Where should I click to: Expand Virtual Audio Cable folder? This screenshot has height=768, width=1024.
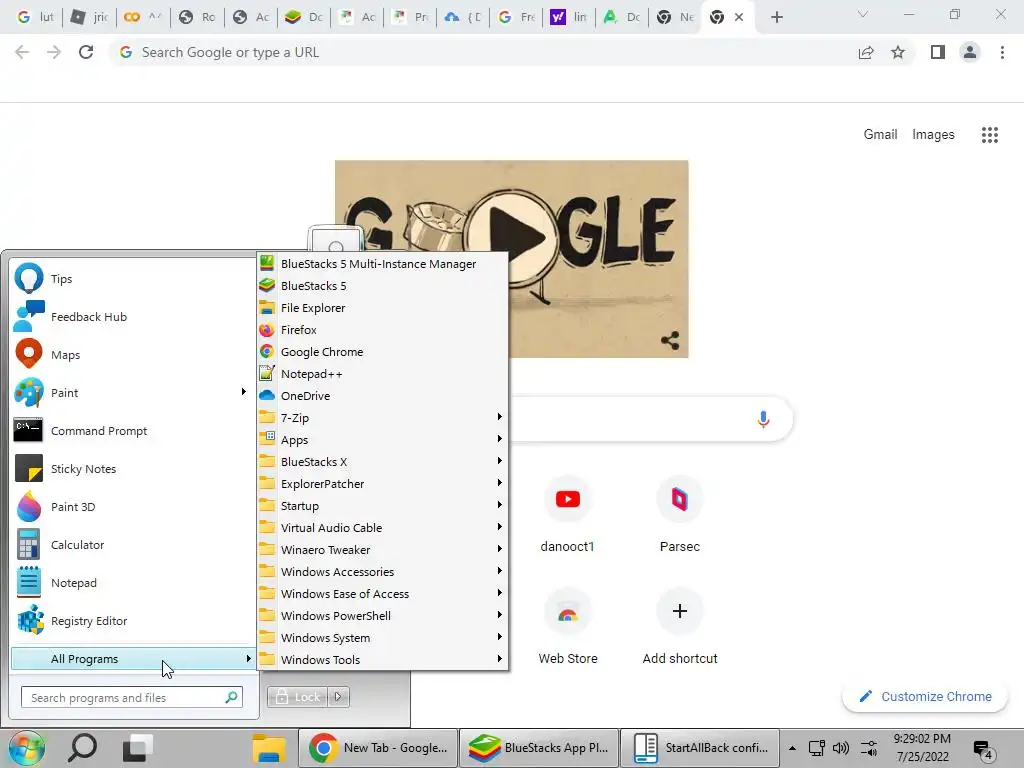[x=383, y=528]
